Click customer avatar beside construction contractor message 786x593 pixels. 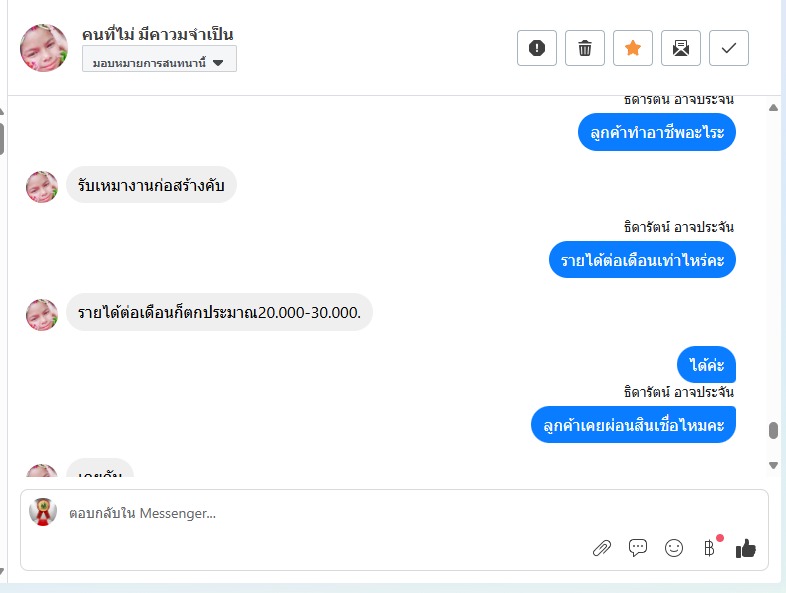click(42, 186)
